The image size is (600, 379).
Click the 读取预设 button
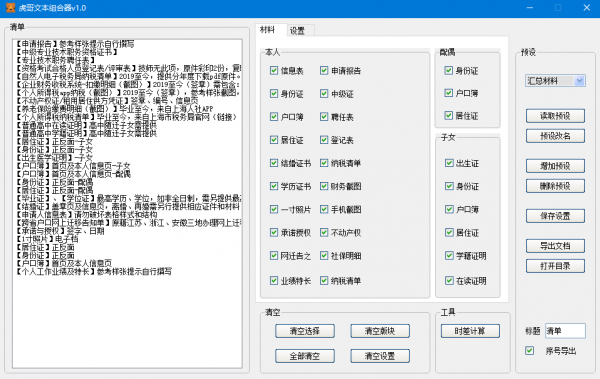(555, 116)
